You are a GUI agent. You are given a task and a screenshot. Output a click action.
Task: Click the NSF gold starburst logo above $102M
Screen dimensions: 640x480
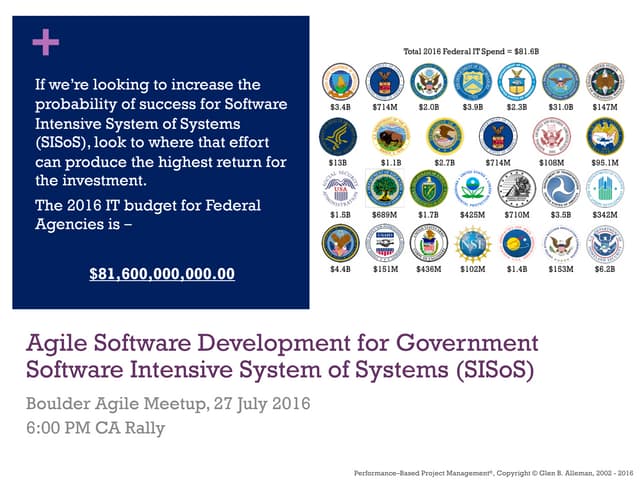[x=473, y=244]
